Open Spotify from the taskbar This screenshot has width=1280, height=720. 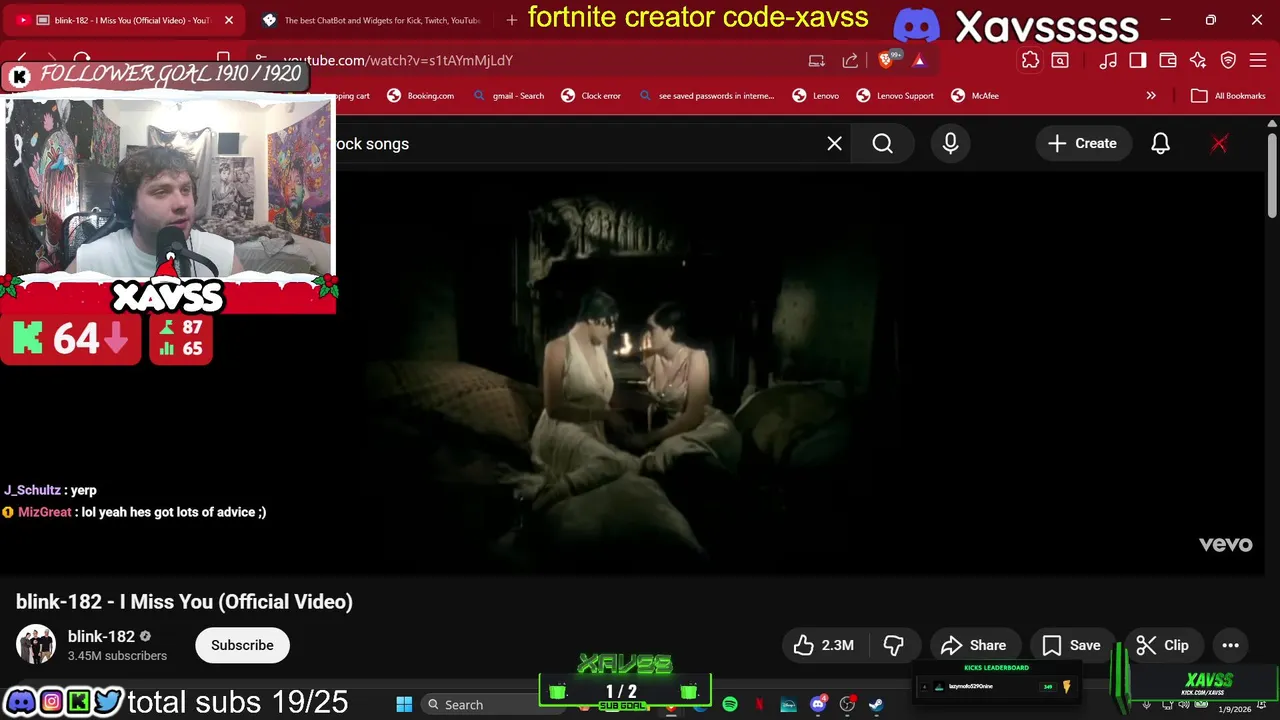click(730, 705)
